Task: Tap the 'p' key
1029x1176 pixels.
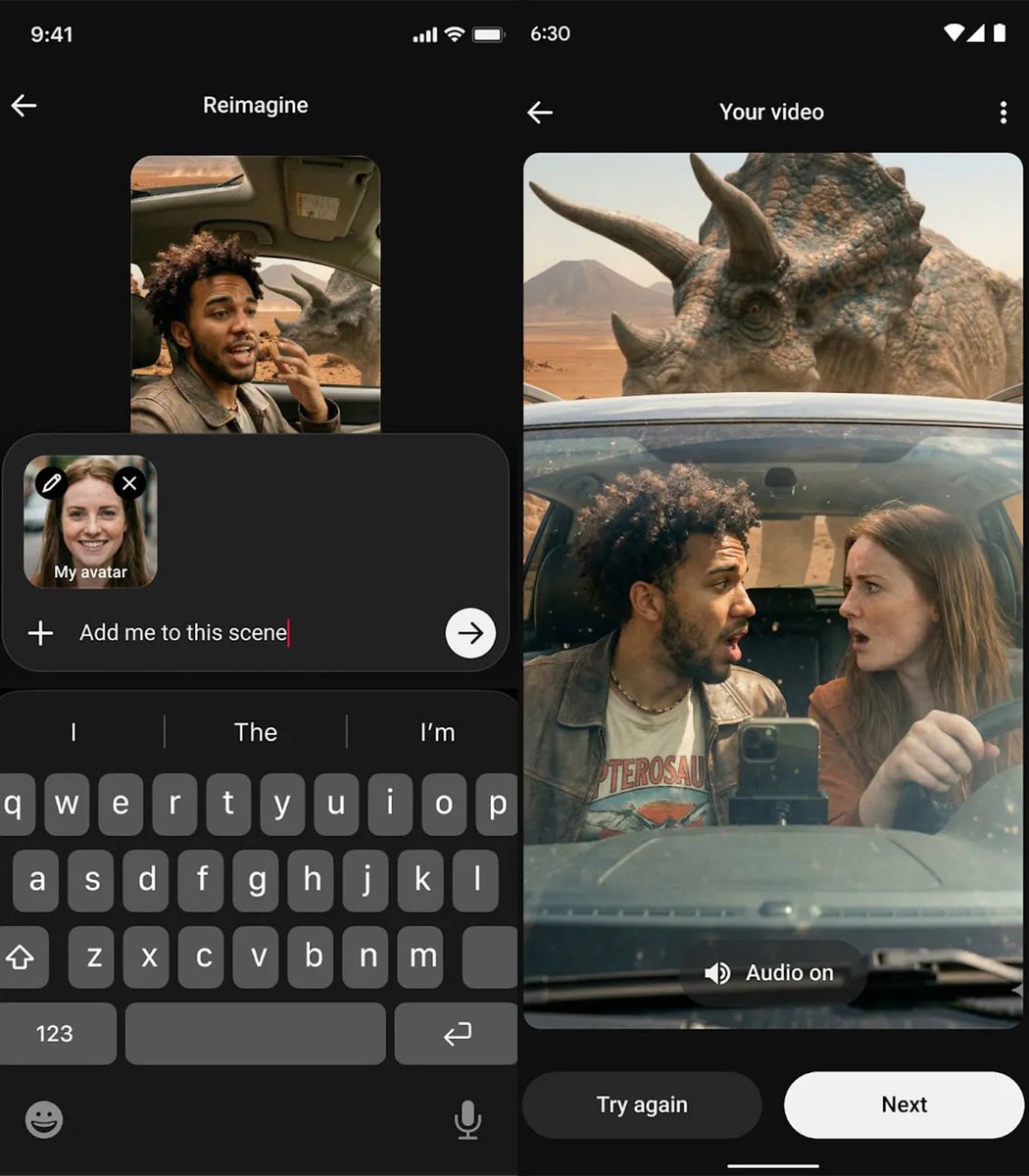Action: [497, 805]
